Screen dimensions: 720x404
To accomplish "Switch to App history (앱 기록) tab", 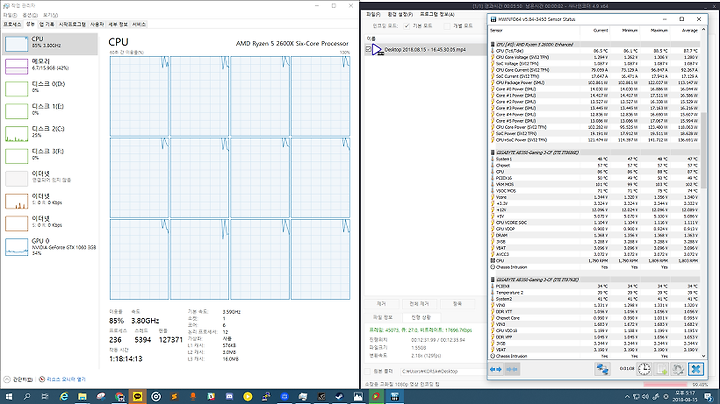I will click(47, 24).
